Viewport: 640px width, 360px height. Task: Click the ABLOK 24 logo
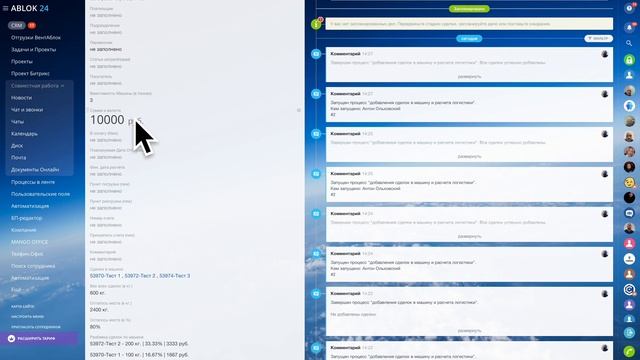29,8
